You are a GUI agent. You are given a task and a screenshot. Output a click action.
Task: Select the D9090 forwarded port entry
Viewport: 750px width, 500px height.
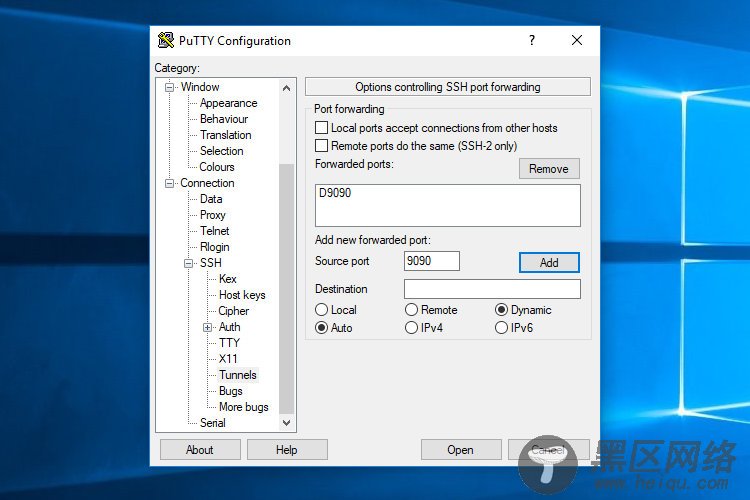tap(335, 193)
